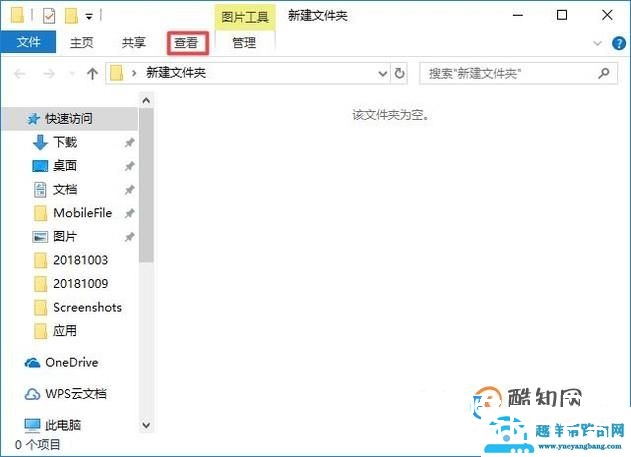The height and width of the screenshot is (457, 631).
Task: Refresh the current folder view
Action: [x=399, y=73]
